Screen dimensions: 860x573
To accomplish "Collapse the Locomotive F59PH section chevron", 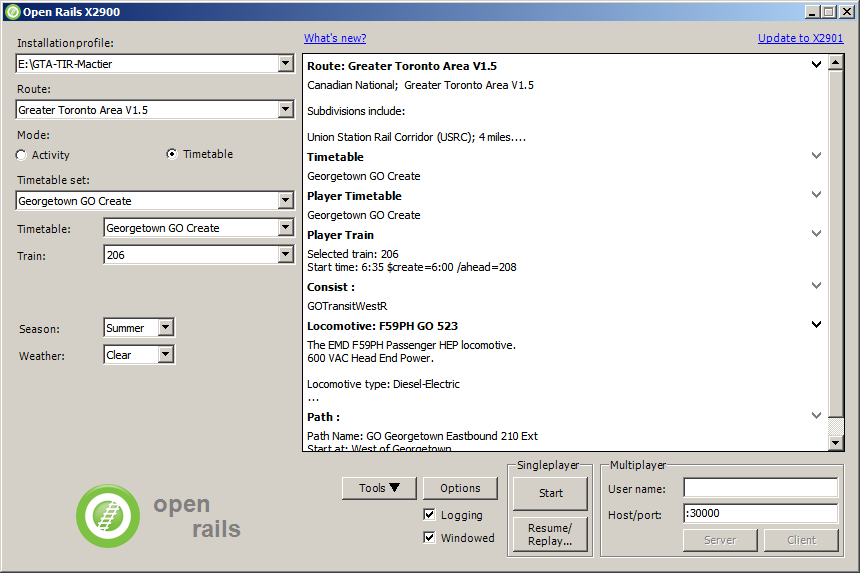I will 816,325.
